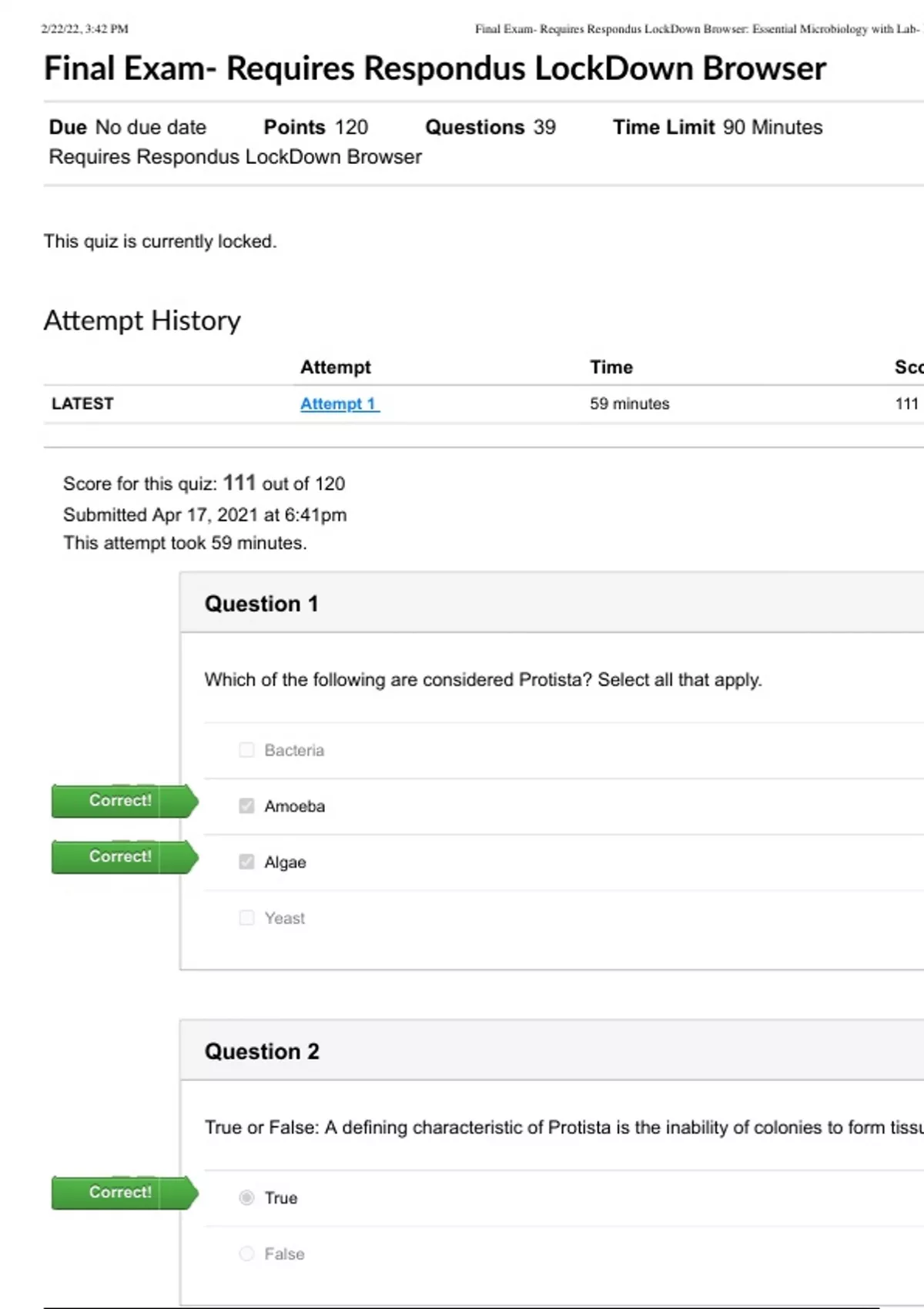Click the quiz currently locked notice
Screen dimensions: 924x1309
coord(160,242)
